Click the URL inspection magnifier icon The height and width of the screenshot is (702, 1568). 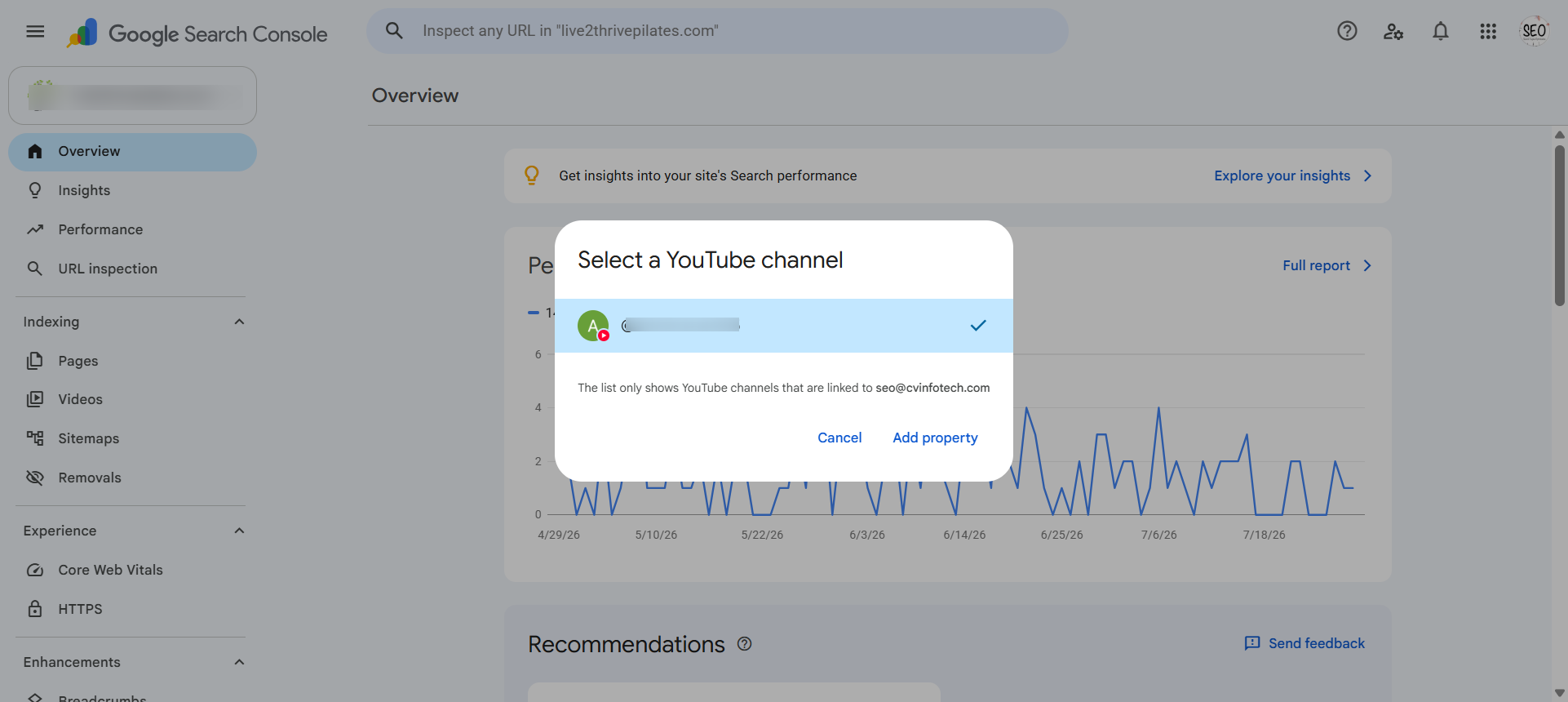tap(35, 269)
